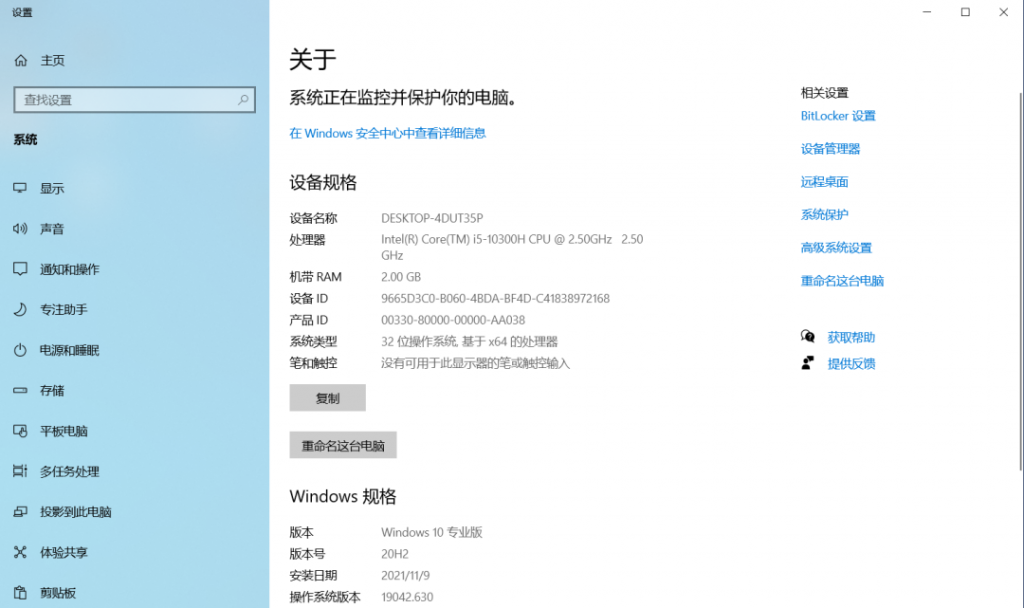Open BitLocker settings link

838,116
